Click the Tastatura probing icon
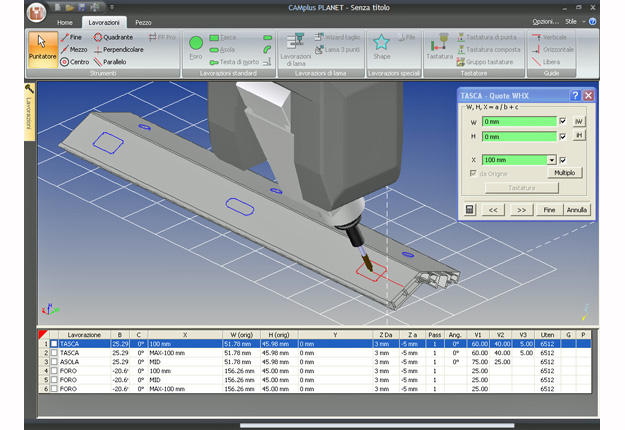 pos(440,46)
